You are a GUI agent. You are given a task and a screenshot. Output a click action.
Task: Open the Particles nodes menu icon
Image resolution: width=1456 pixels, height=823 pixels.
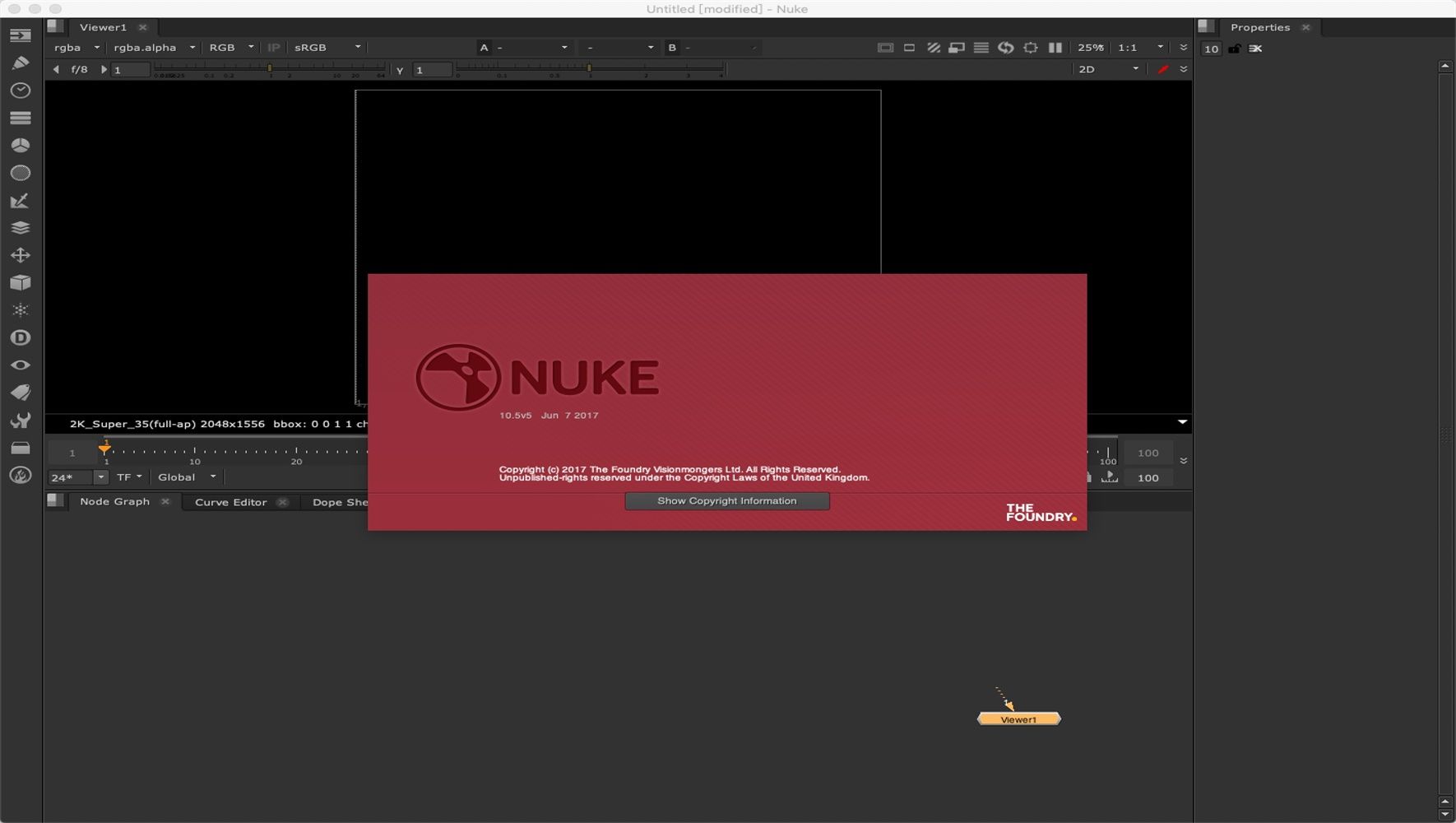[21, 310]
